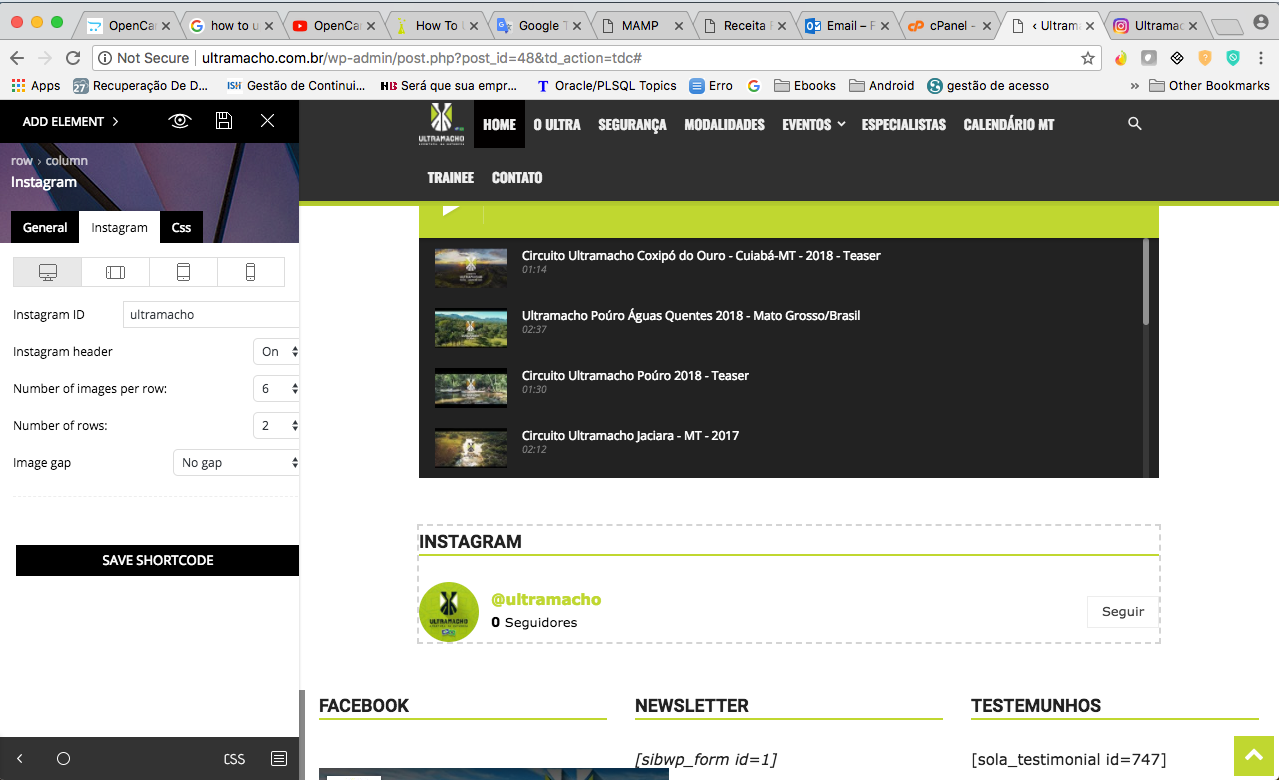This screenshot has height=780, width=1279.
Task: Open Trainee menu item
Action: click(450, 177)
